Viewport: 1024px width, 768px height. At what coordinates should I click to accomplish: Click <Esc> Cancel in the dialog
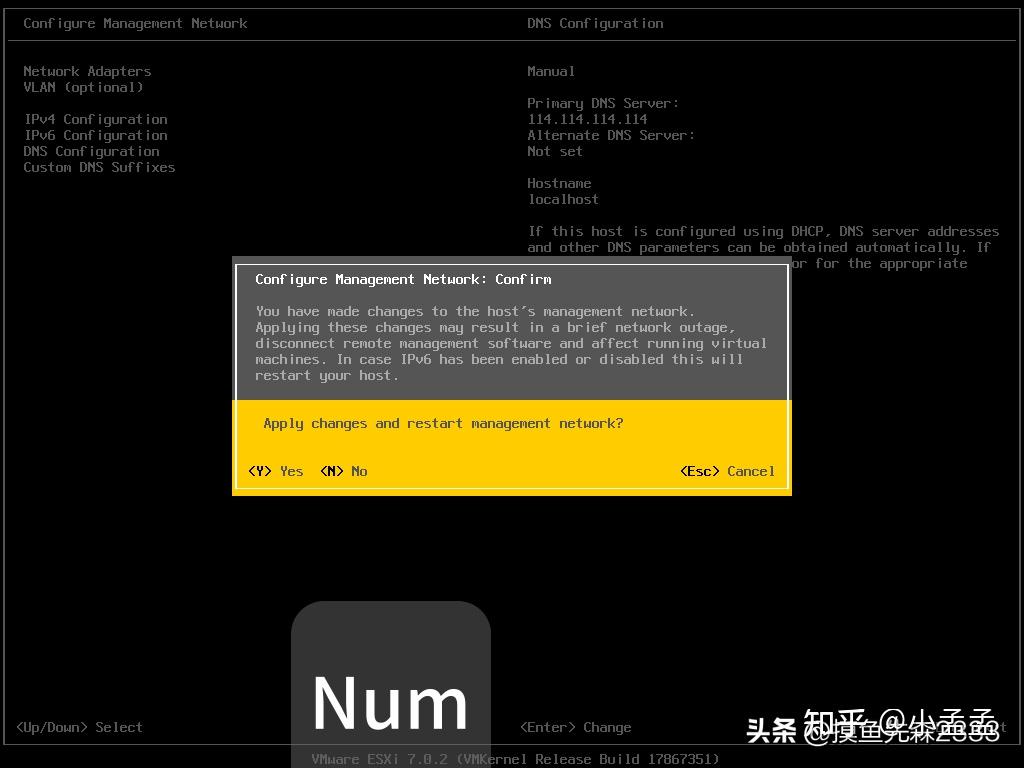727,471
